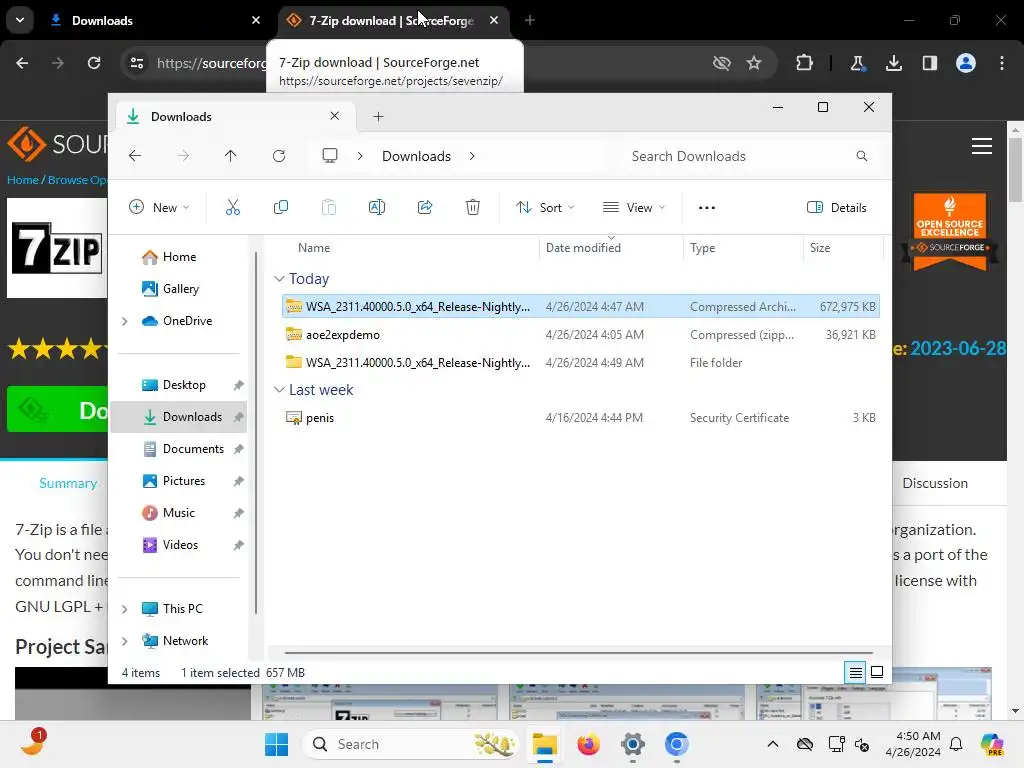Show hidden system tray icons
Viewport: 1024px width, 768px height.
(x=773, y=744)
